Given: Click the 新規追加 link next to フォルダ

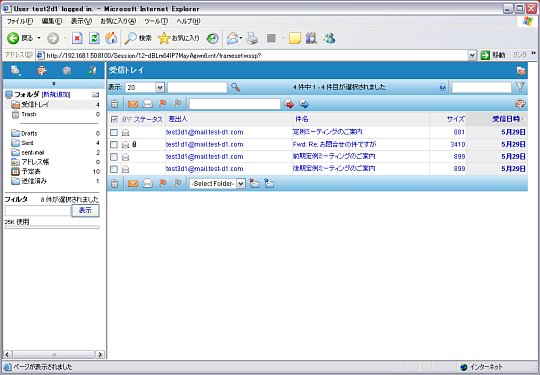Looking at the screenshot, I should coord(56,95).
